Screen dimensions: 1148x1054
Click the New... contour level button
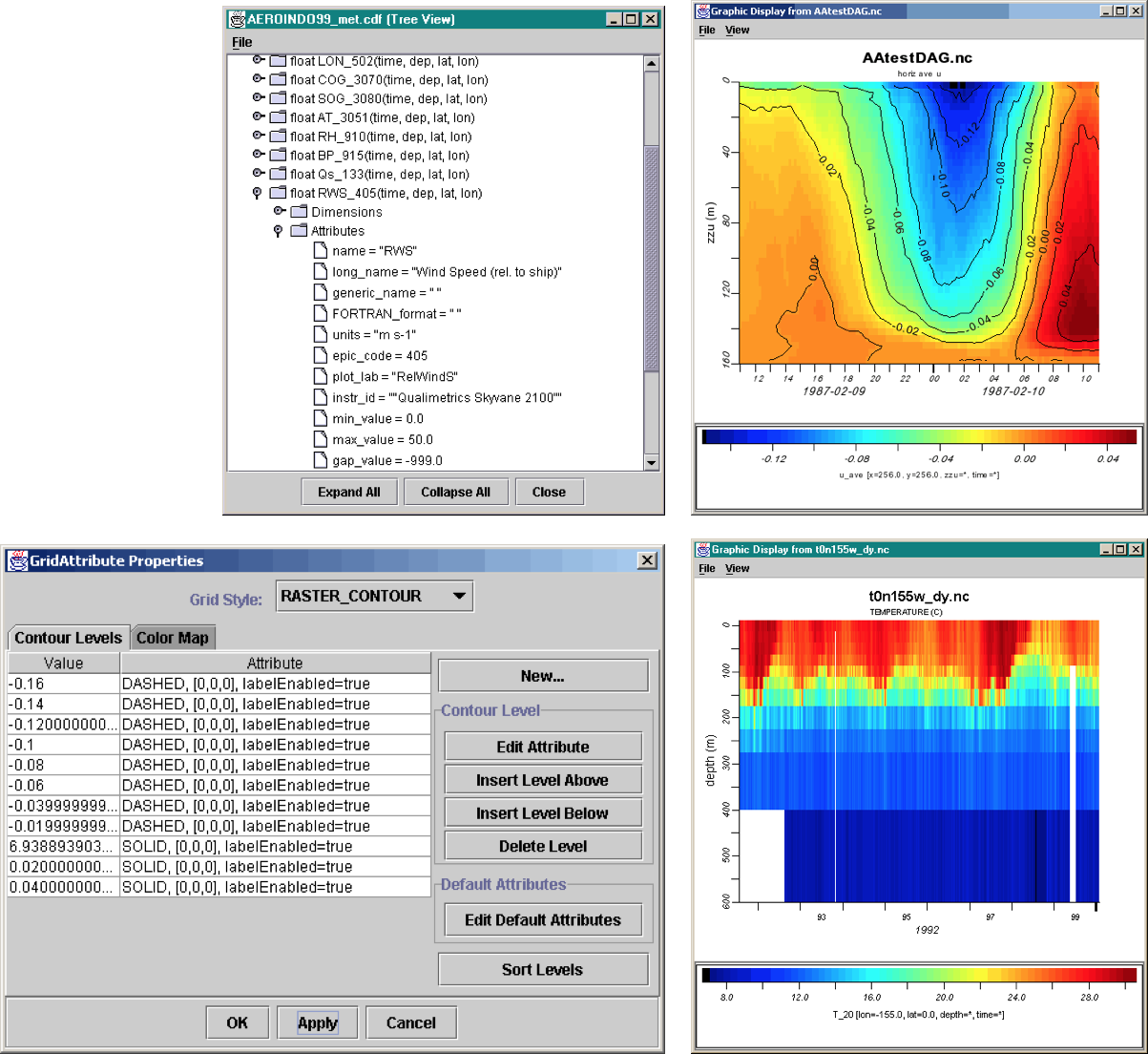(x=543, y=676)
